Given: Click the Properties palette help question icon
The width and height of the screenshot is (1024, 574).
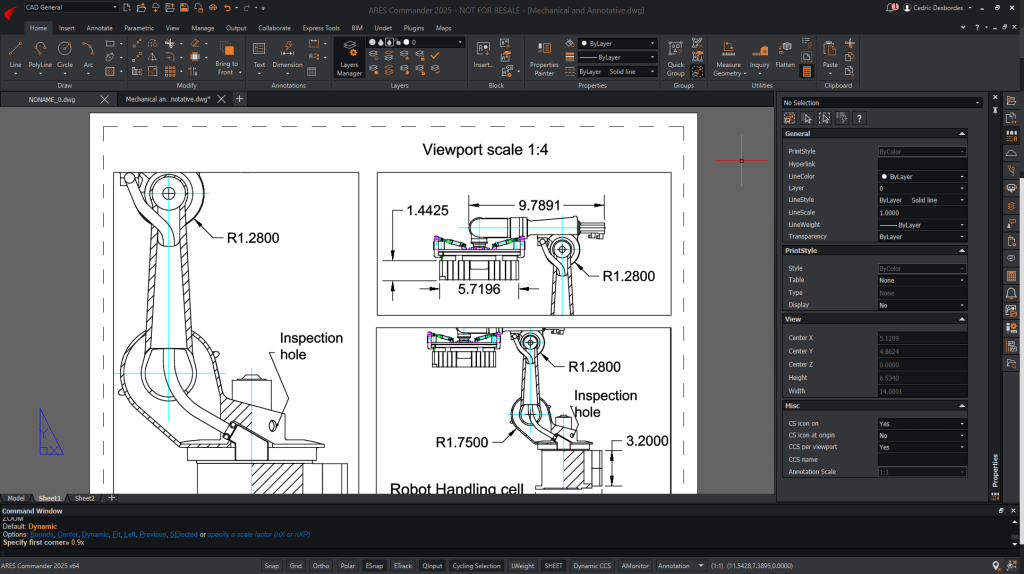Looking at the screenshot, I should (859, 118).
